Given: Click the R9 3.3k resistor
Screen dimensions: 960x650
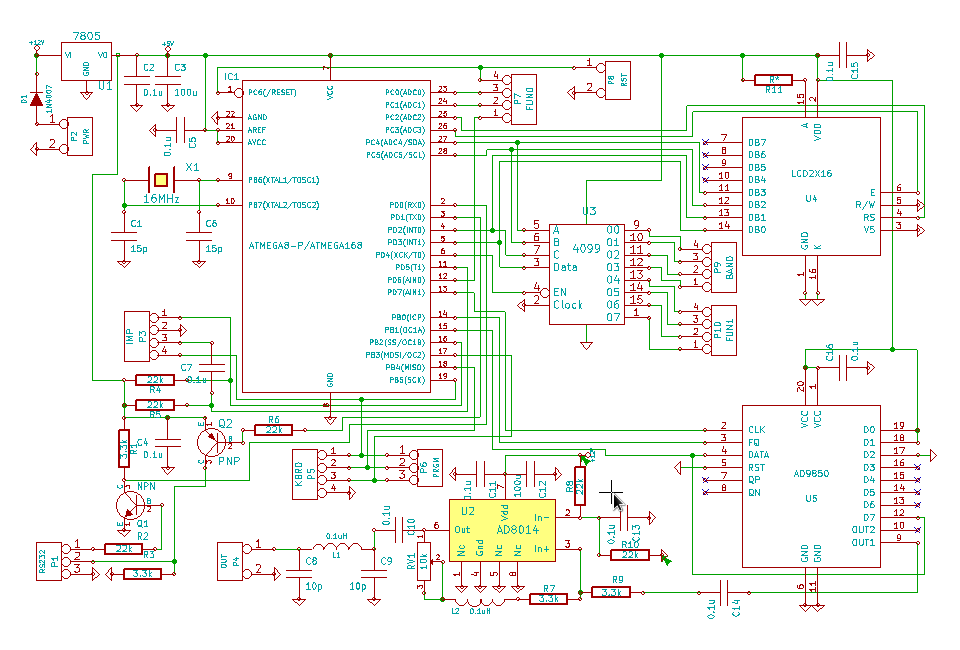Looking at the screenshot, I should click(x=610, y=592).
